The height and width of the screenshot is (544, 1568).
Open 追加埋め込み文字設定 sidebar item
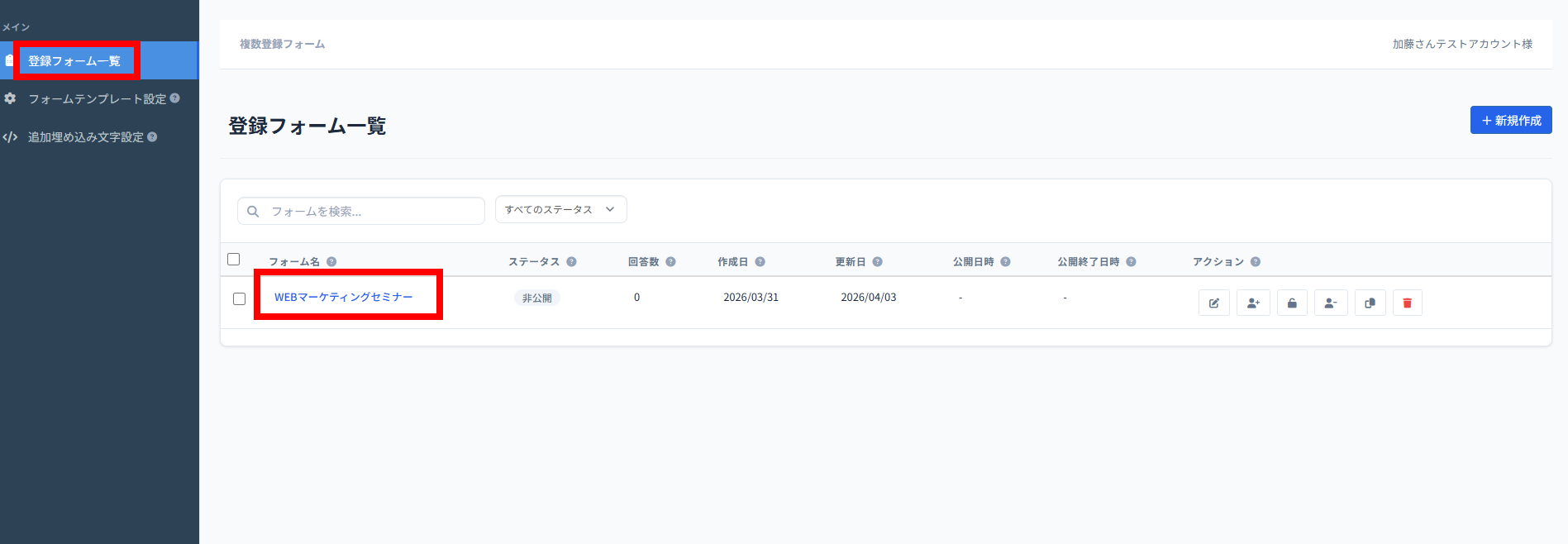point(85,137)
